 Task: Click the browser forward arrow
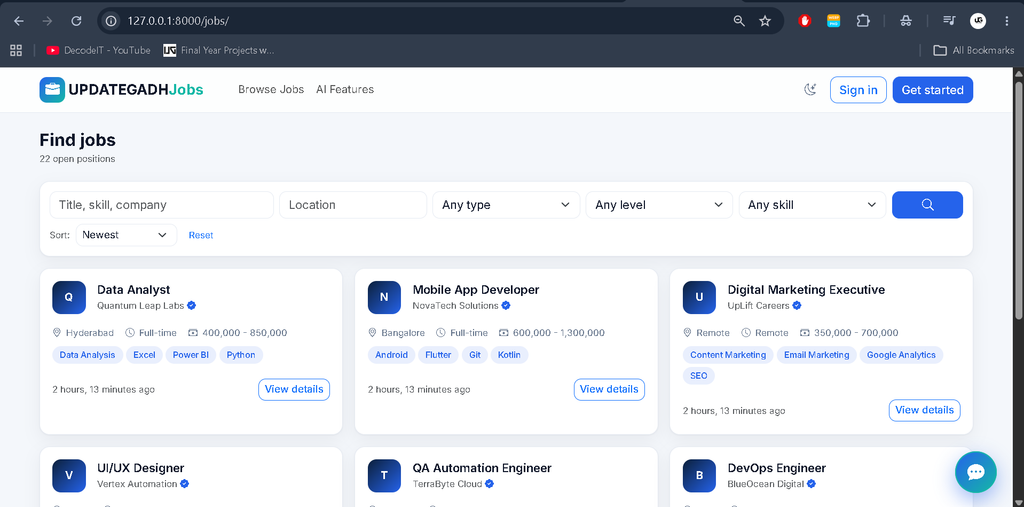pyautogui.click(x=47, y=21)
